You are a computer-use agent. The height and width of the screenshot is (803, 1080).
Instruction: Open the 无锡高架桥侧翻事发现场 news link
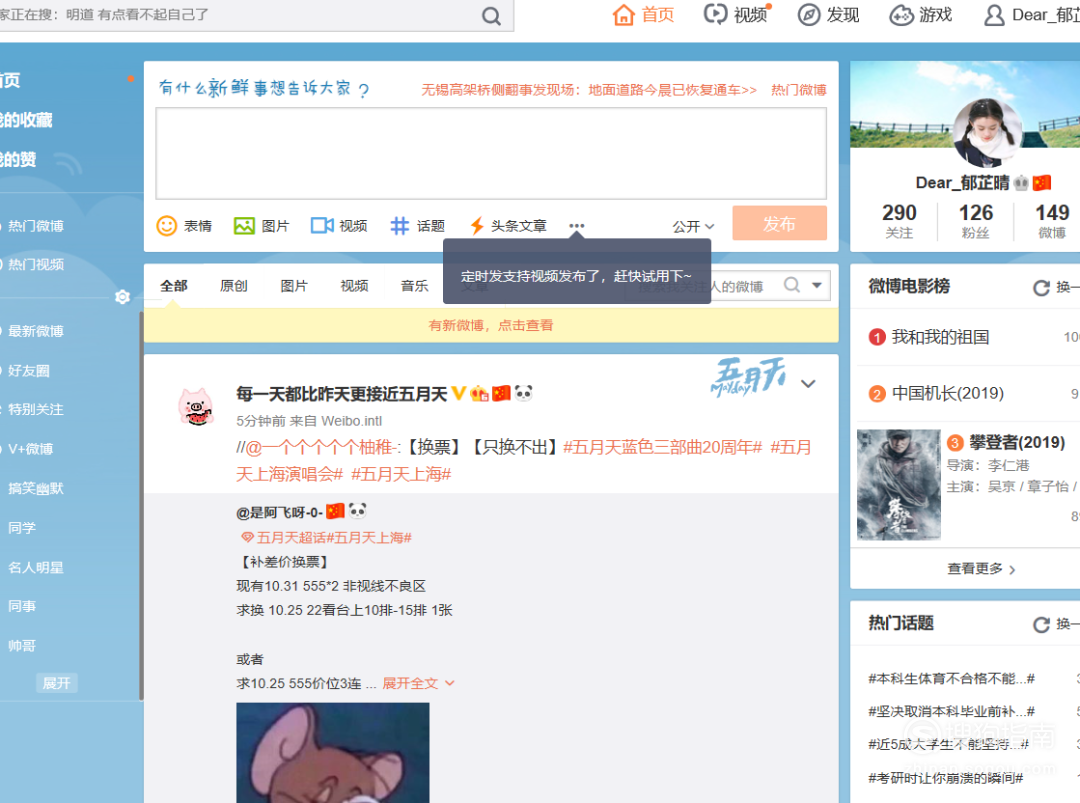click(589, 90)
